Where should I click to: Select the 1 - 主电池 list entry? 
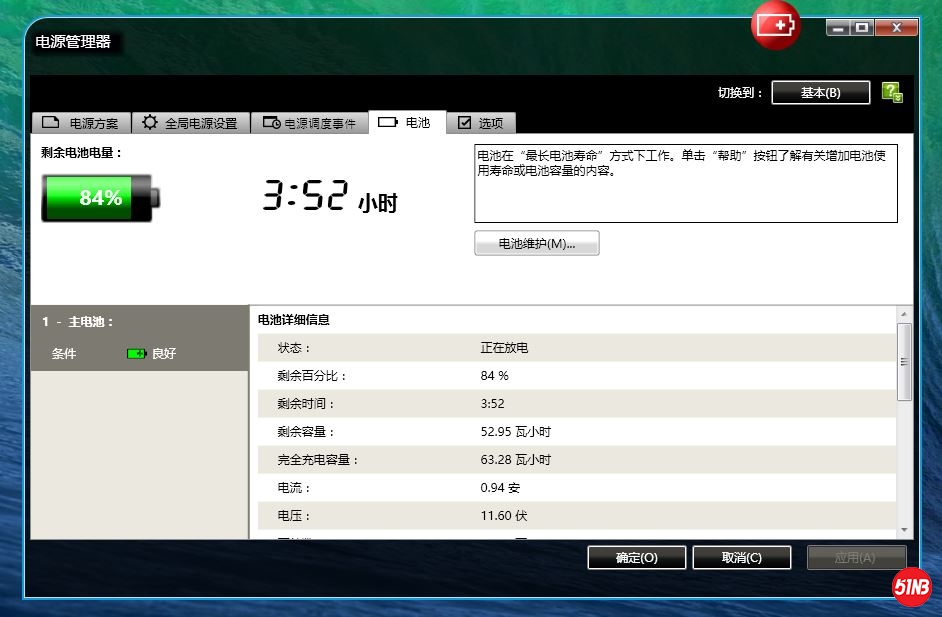pos(139,322)
